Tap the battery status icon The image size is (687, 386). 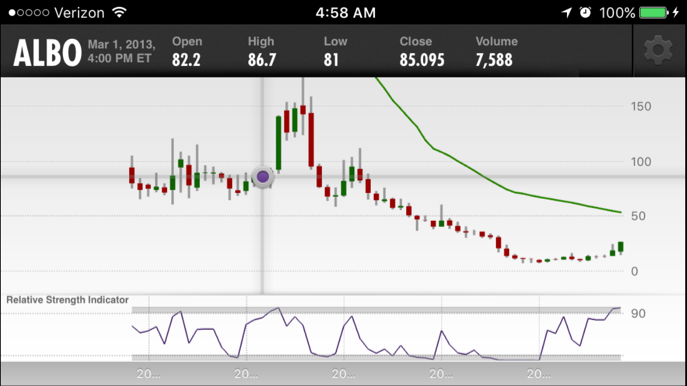tap(653, 12)
